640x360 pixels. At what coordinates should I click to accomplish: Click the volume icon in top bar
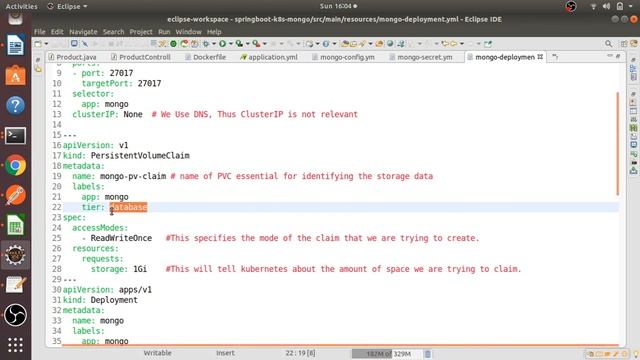(x=607, y=6)
